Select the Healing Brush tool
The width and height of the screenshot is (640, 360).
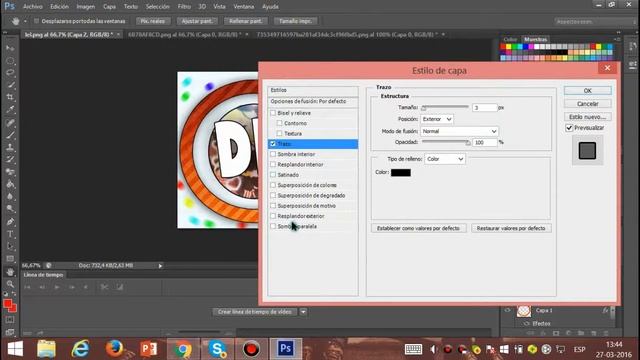coord(10,123)
